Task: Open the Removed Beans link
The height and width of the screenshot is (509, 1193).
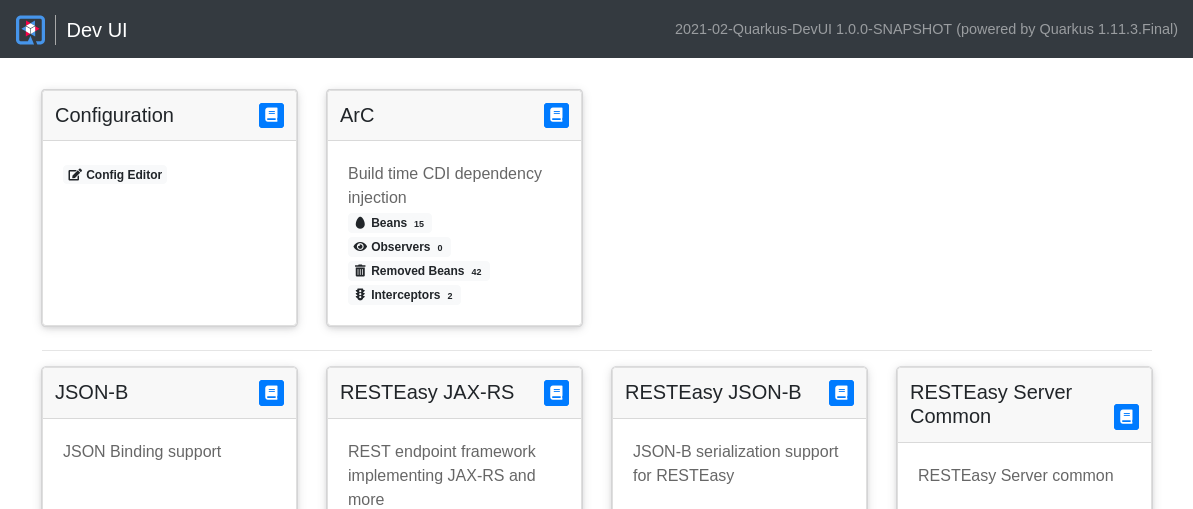Action: tap(419, 271)
